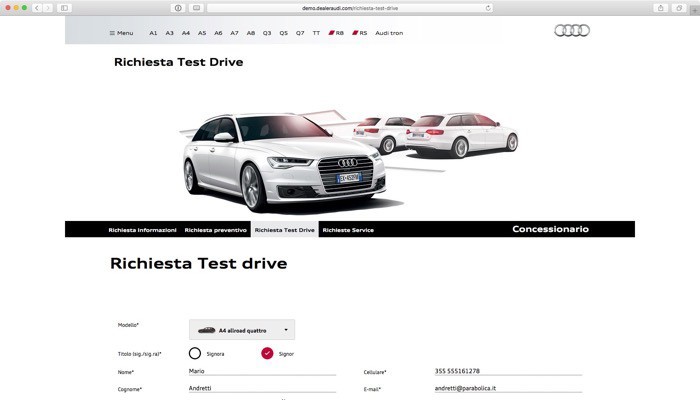Switch to the Richiesta Service tab
Image resolution: width=700 pixels, height=400 pixels.
pyautogui.click(x=348, y=230)
